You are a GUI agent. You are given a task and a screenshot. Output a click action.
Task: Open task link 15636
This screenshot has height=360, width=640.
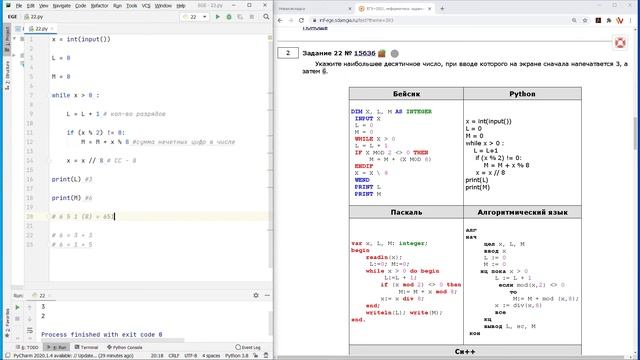click(364, 53)
